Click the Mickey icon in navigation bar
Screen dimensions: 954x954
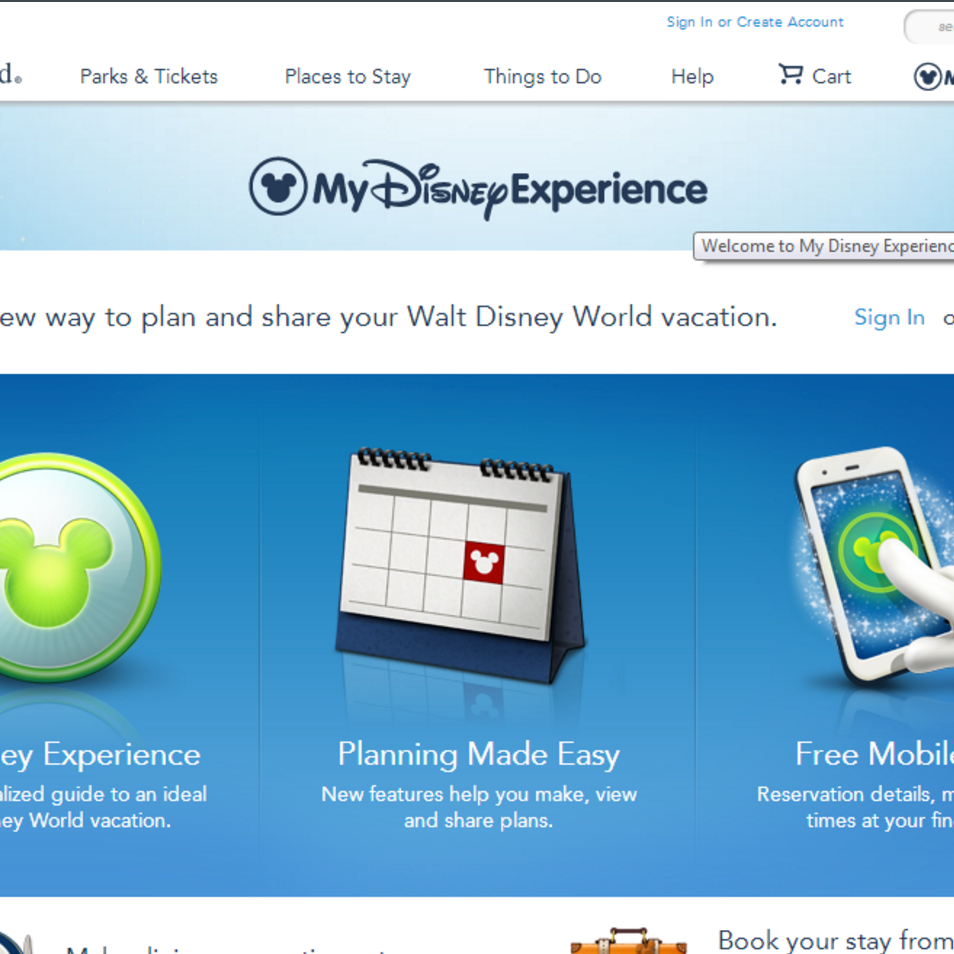[928, 77]
